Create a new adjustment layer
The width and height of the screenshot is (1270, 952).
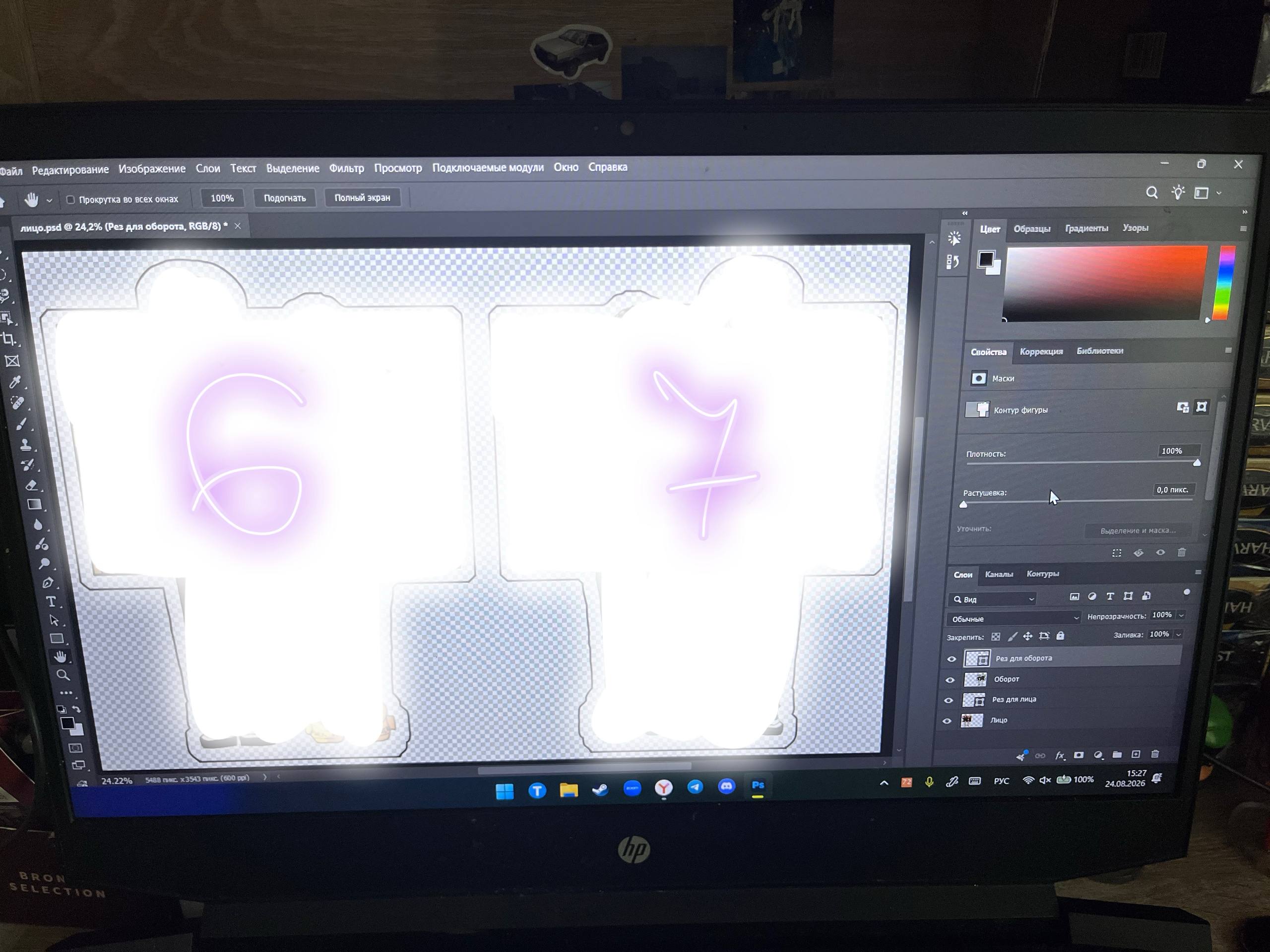coord(1098,755)
